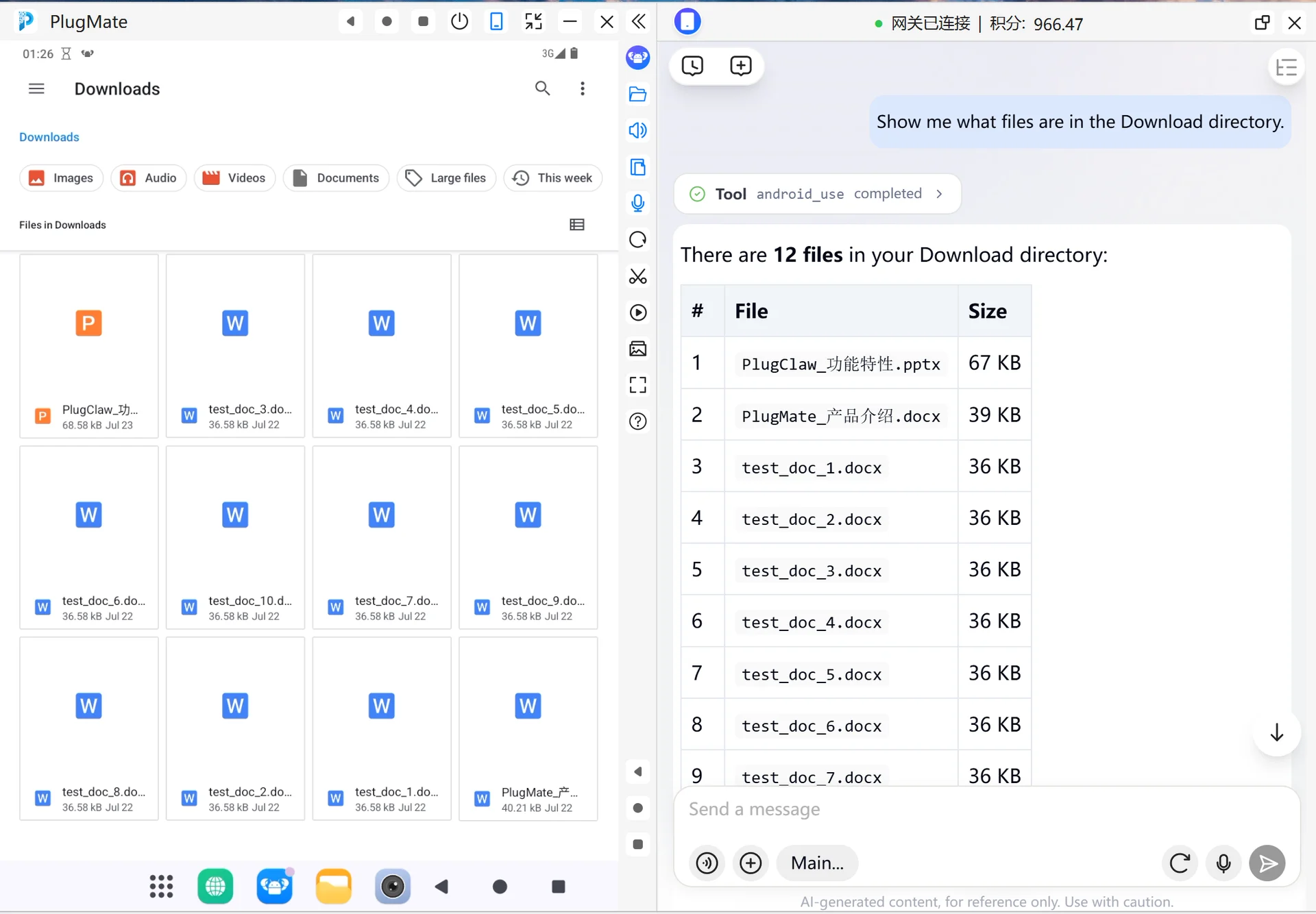
Task: Open the three-dot overflow menu
Action: pyautogui.click(x=583, y=88)
